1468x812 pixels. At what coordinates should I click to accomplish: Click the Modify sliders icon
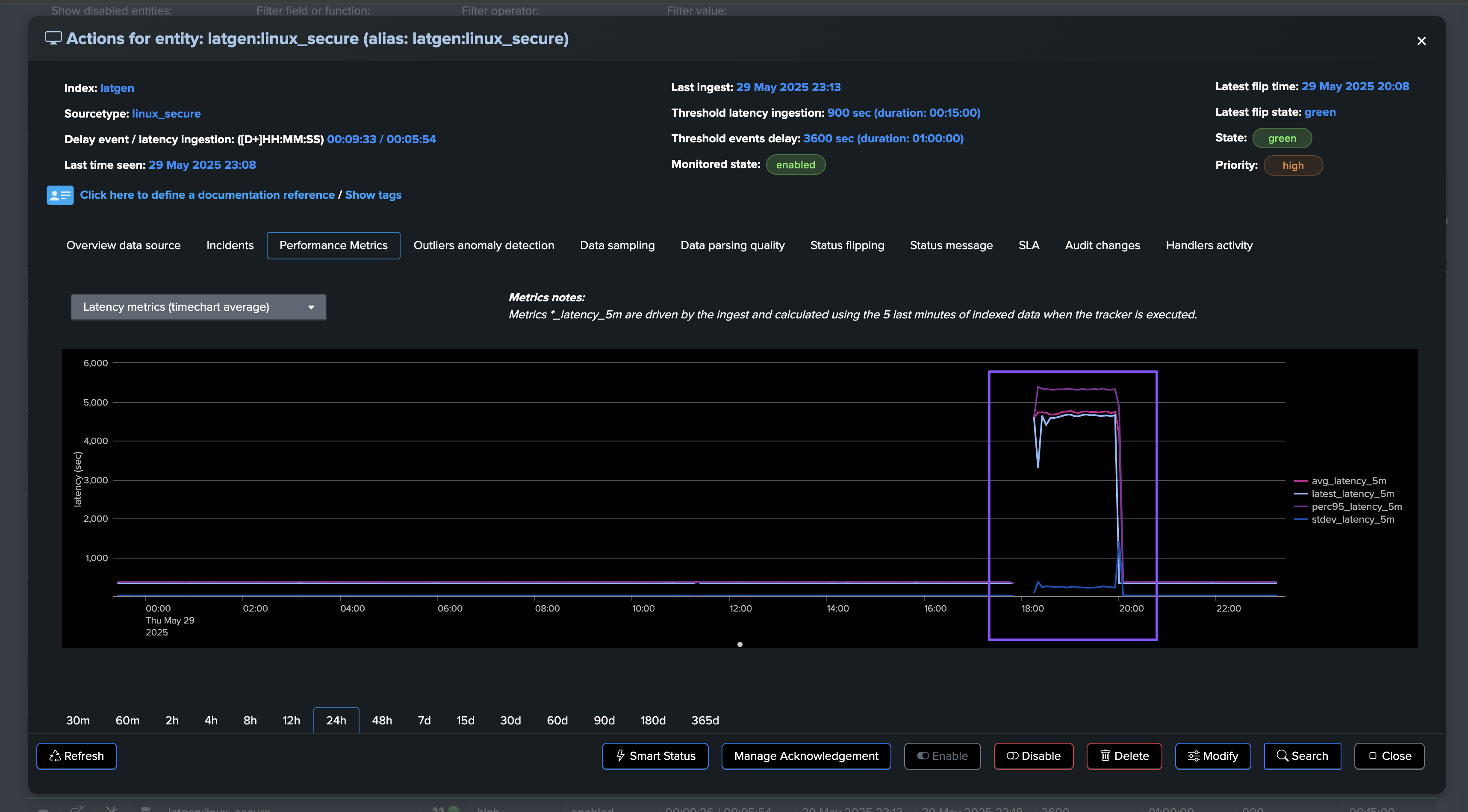(1193, 756)
